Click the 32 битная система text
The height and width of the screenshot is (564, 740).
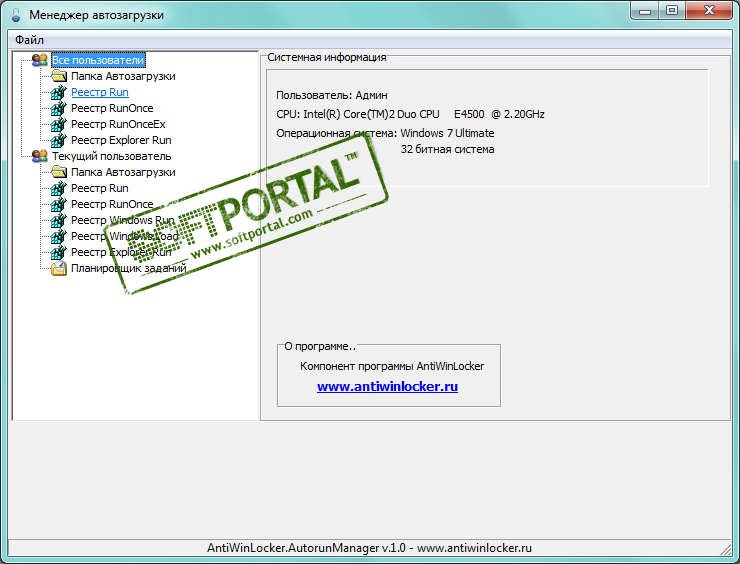tap(447, 149)
